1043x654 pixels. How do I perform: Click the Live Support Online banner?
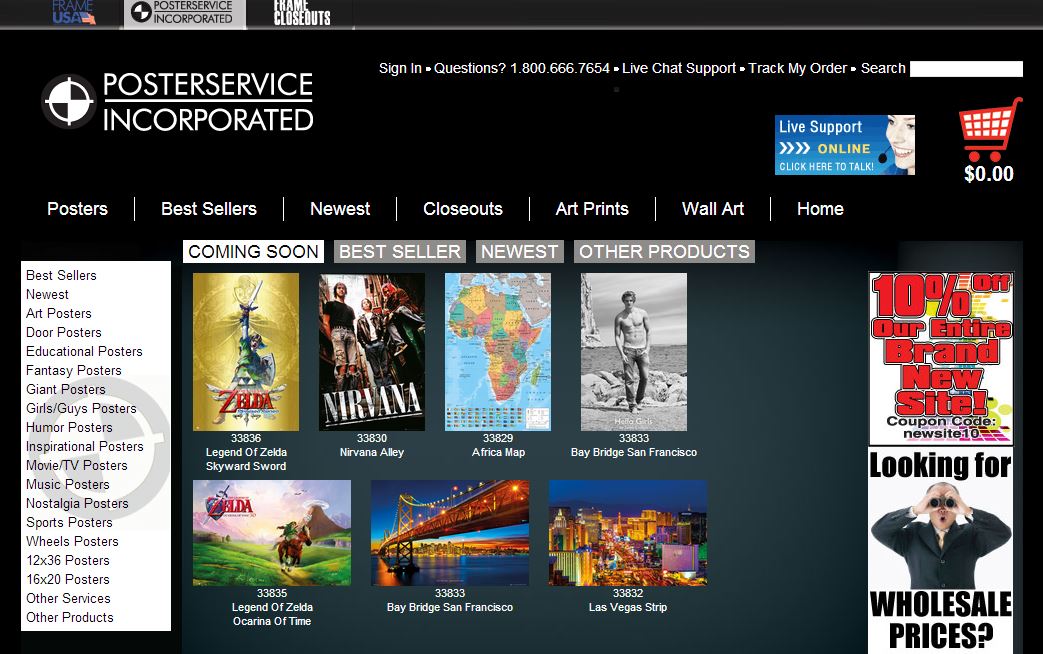[x=844, y=145]
